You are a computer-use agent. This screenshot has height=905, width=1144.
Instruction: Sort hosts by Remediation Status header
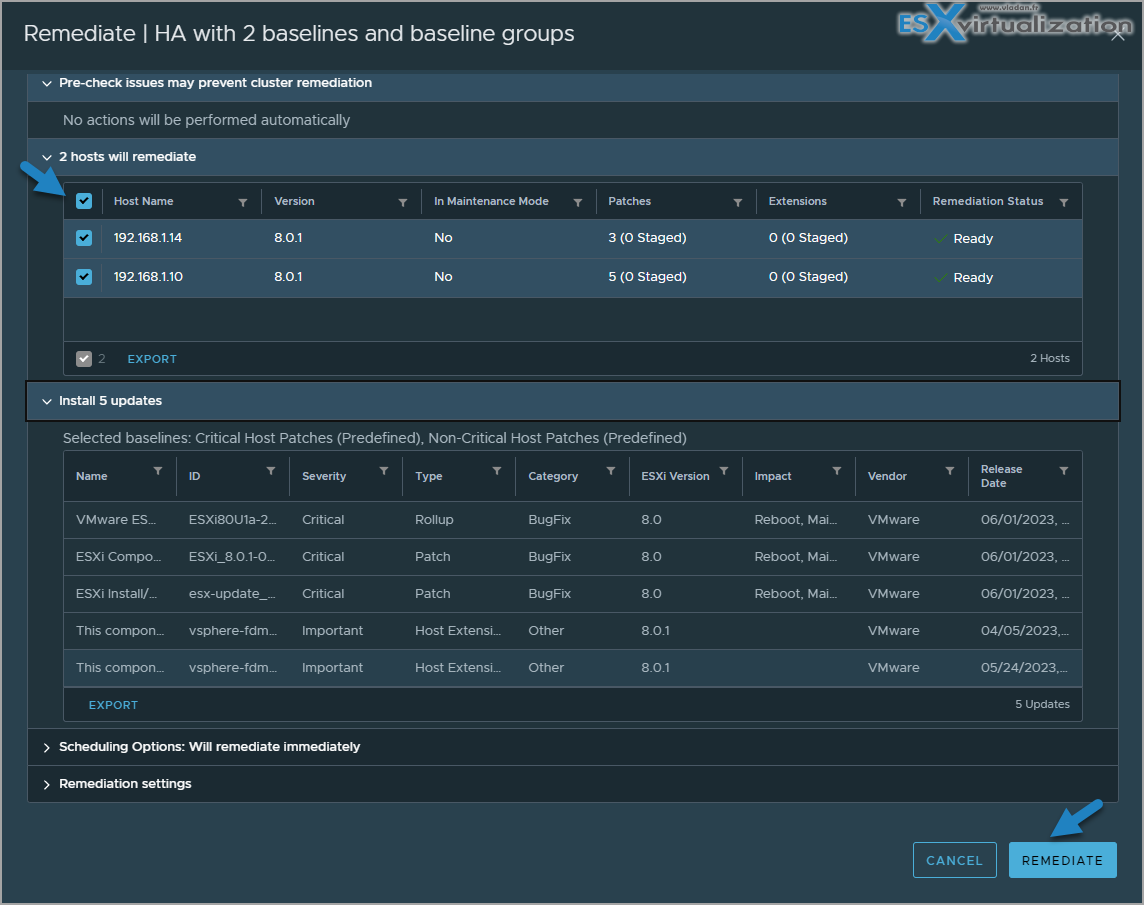click(x=988, y=201)
